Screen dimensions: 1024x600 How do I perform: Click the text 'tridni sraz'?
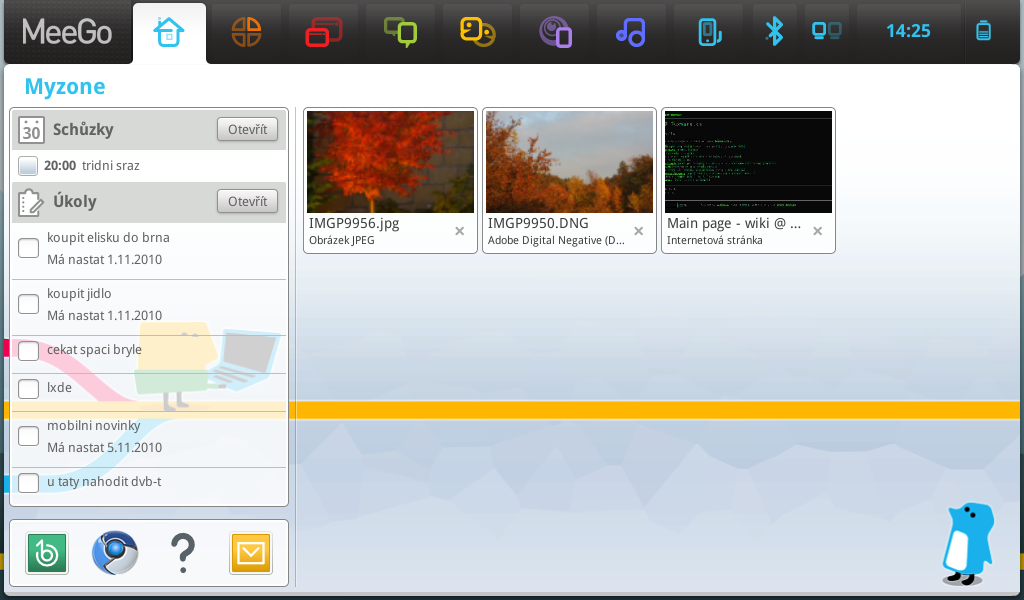click(110, 166)
